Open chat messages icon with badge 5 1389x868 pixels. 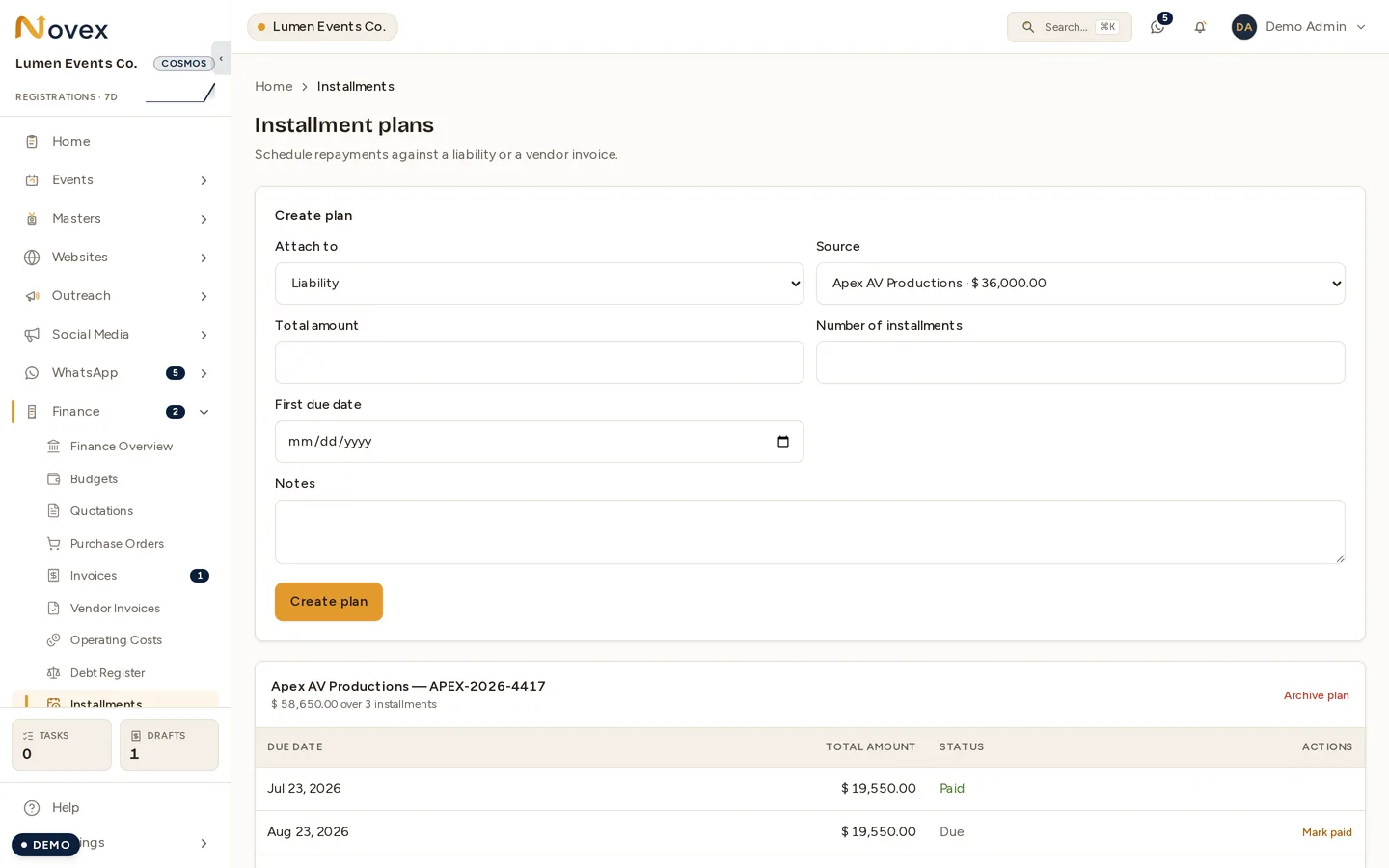(1157, 27)
